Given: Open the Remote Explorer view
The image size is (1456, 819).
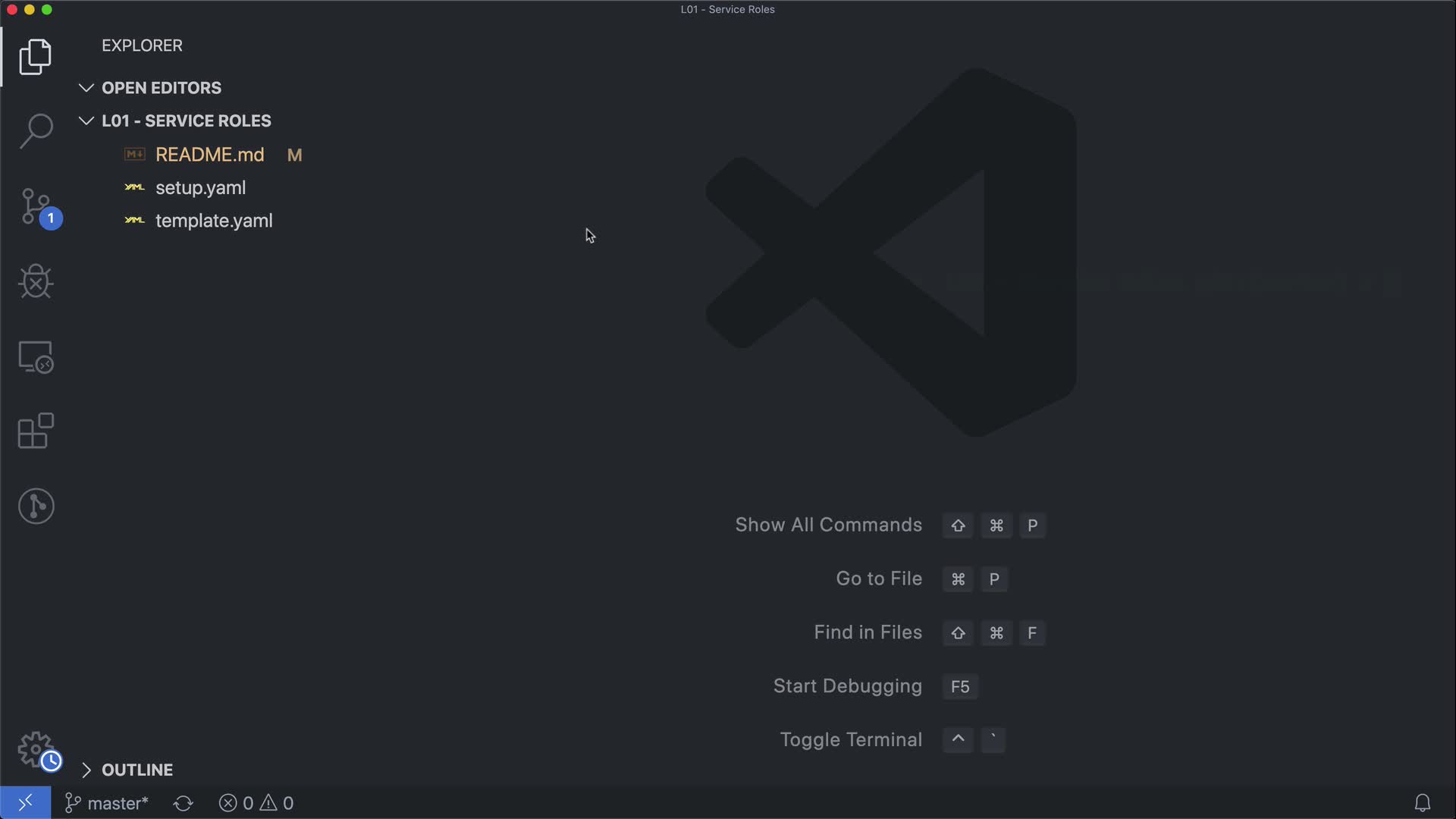Looking at the screenshot, I should click(35, 356).
